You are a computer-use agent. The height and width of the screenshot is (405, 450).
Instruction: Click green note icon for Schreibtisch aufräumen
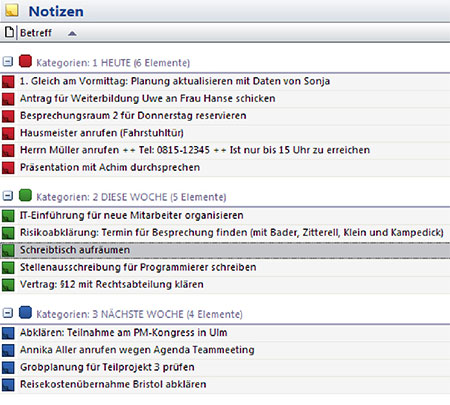[8, 250]
